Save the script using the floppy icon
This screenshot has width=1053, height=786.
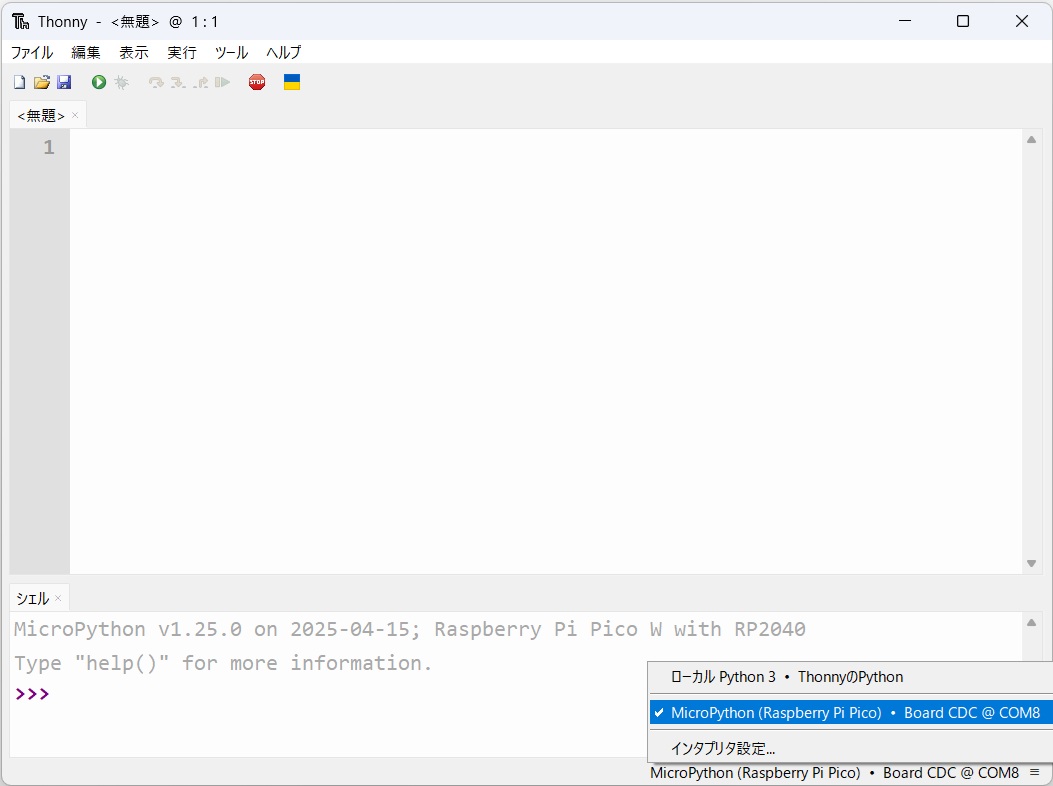pyautogui.click(x=64, y=83)
